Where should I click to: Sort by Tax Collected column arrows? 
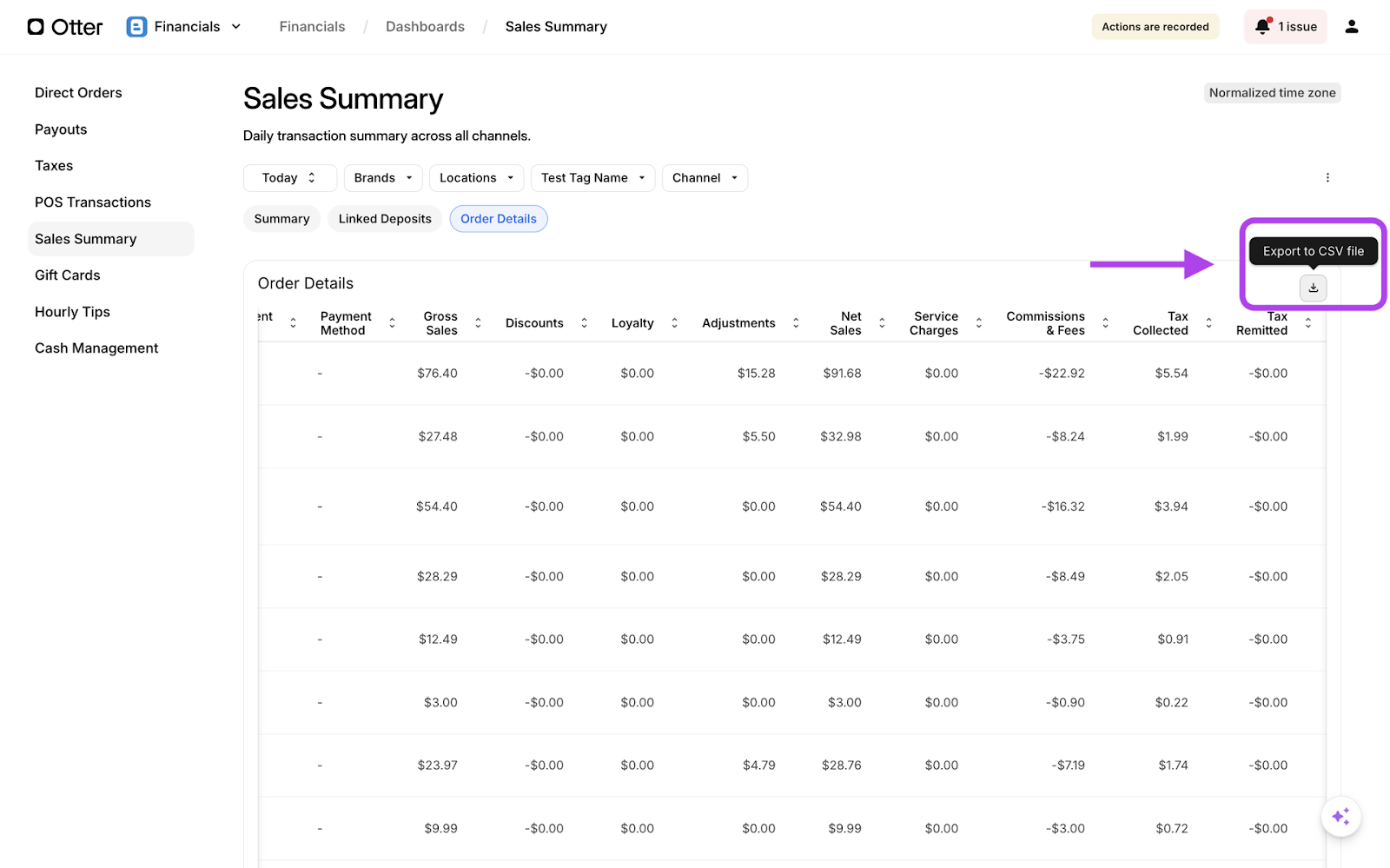tap(1208, 323)
